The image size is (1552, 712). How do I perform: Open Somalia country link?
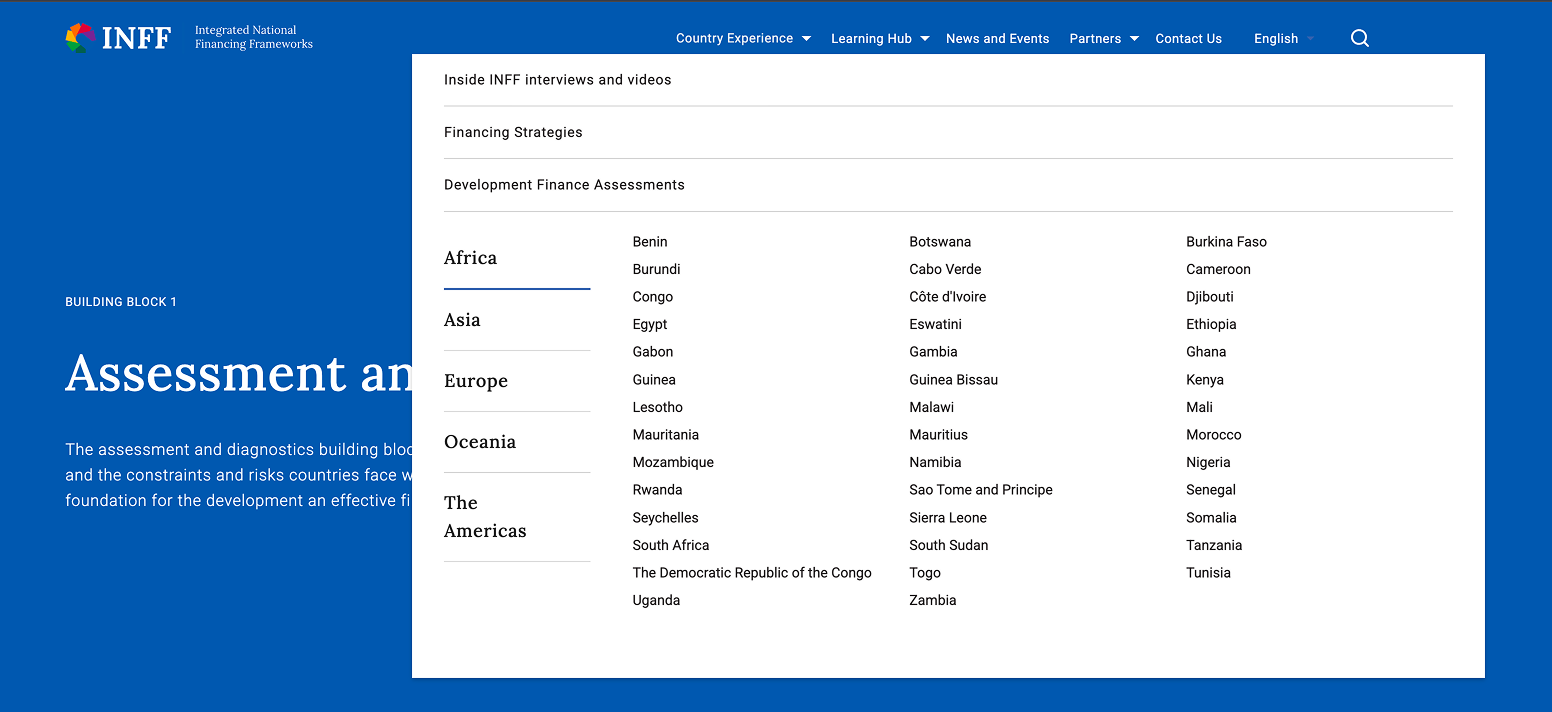coord(1211,518)
